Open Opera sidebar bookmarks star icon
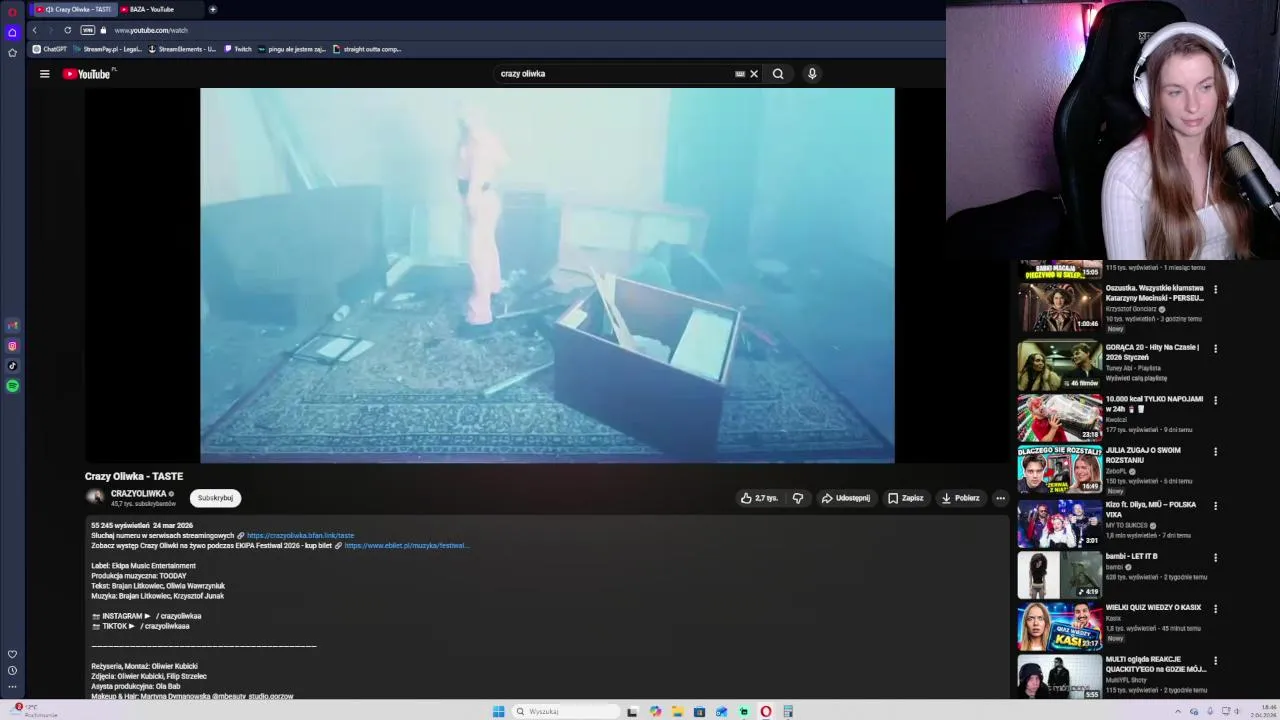This screenshot has width=1280, height=720. (x=12, y=52)
